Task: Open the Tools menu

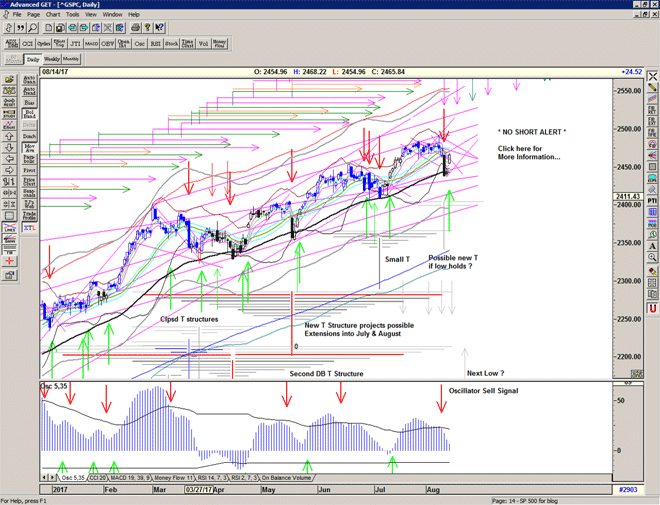Action: click(72, 15)
